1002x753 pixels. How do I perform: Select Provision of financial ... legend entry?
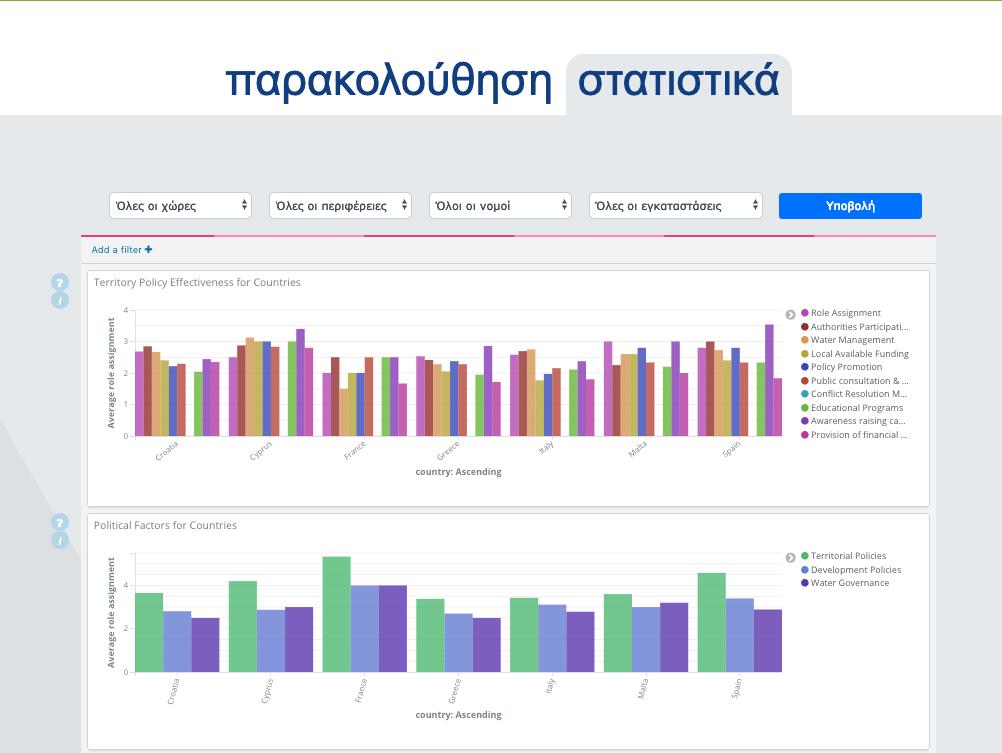854,435
